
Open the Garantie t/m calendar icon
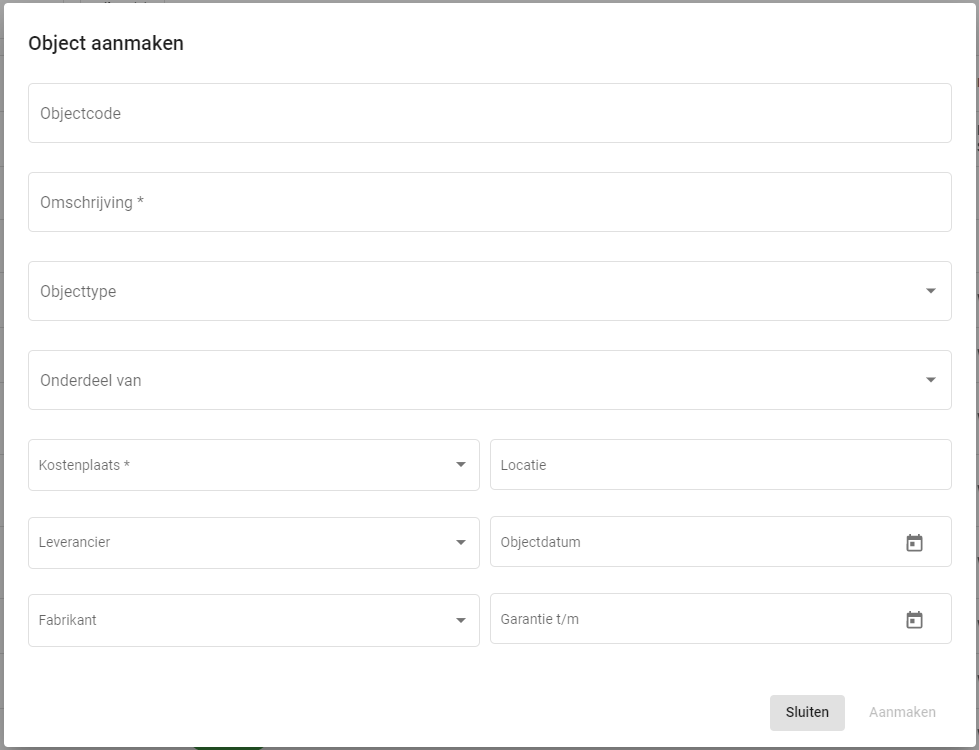[914, 620]
